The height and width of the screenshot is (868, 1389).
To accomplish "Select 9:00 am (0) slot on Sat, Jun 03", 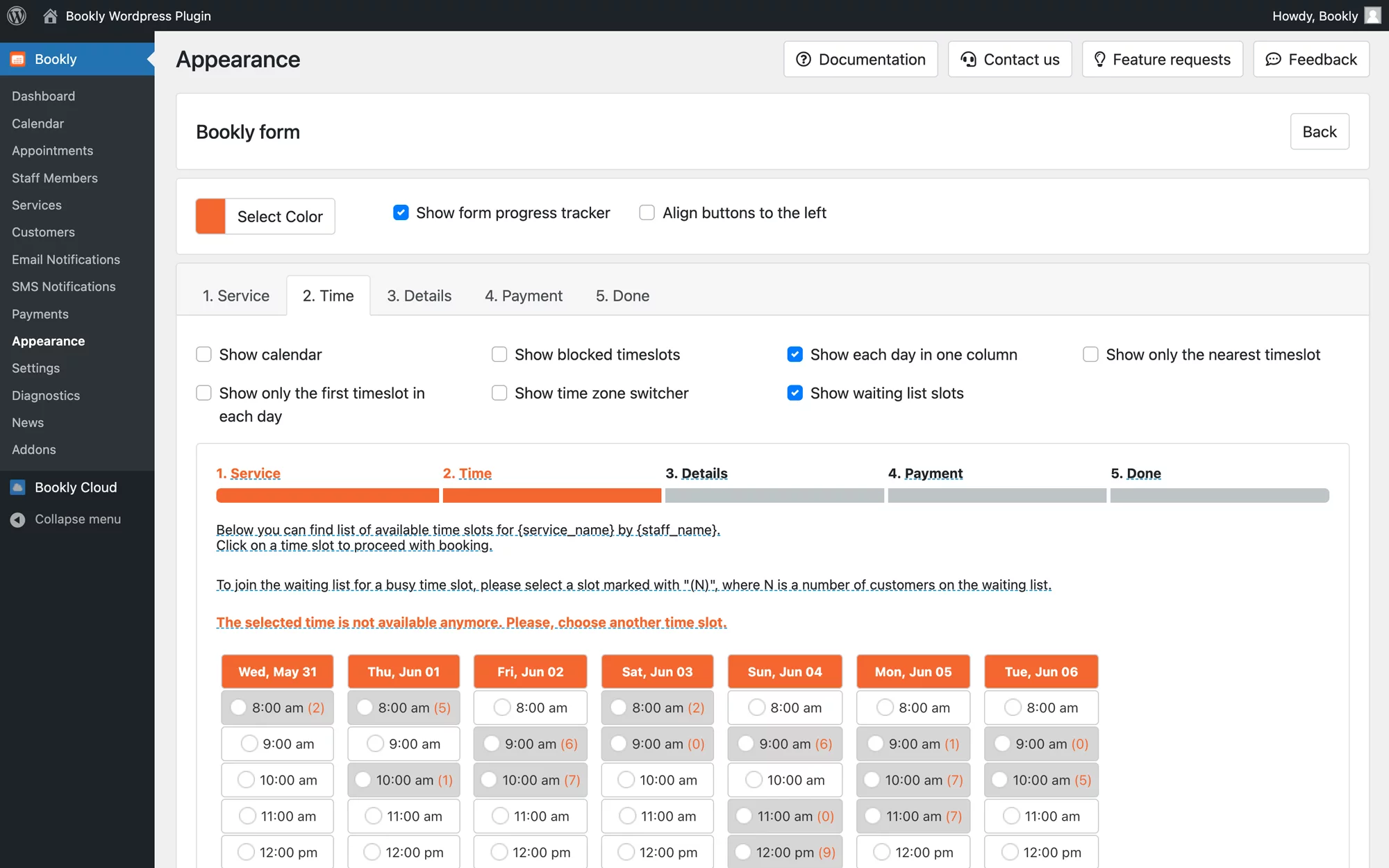I will pos(657,744).
